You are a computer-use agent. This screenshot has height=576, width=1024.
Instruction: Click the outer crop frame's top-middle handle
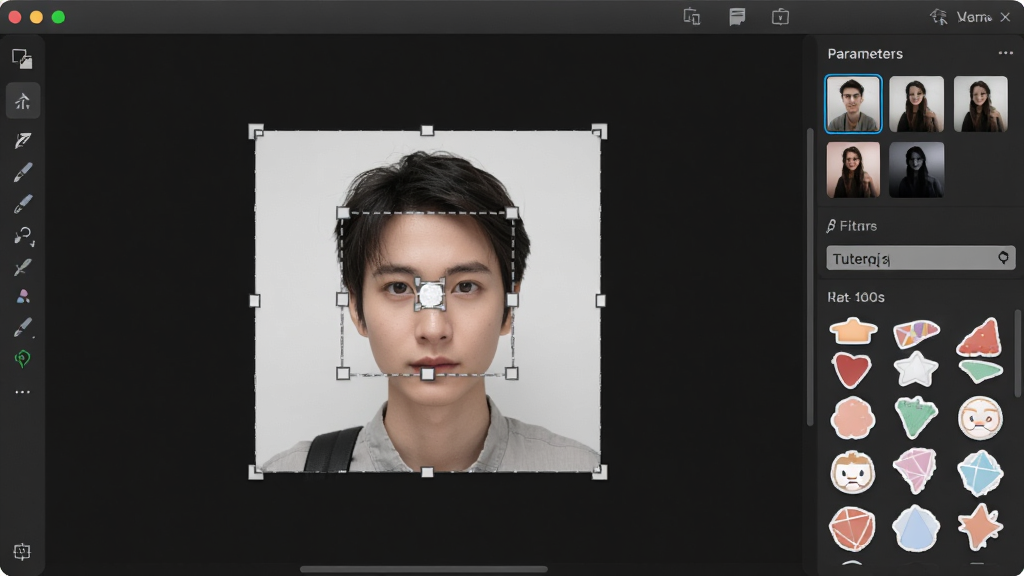427,131
